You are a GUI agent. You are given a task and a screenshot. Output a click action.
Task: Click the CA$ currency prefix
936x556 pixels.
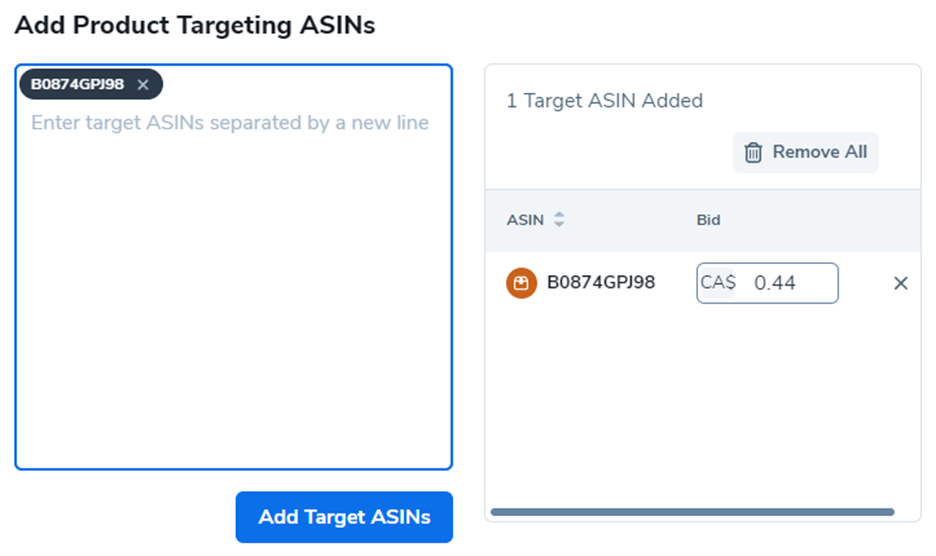(x=718, y=283)
